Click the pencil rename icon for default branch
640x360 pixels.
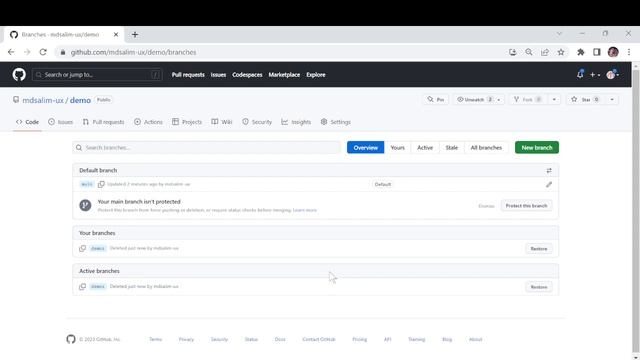[549, 184]
